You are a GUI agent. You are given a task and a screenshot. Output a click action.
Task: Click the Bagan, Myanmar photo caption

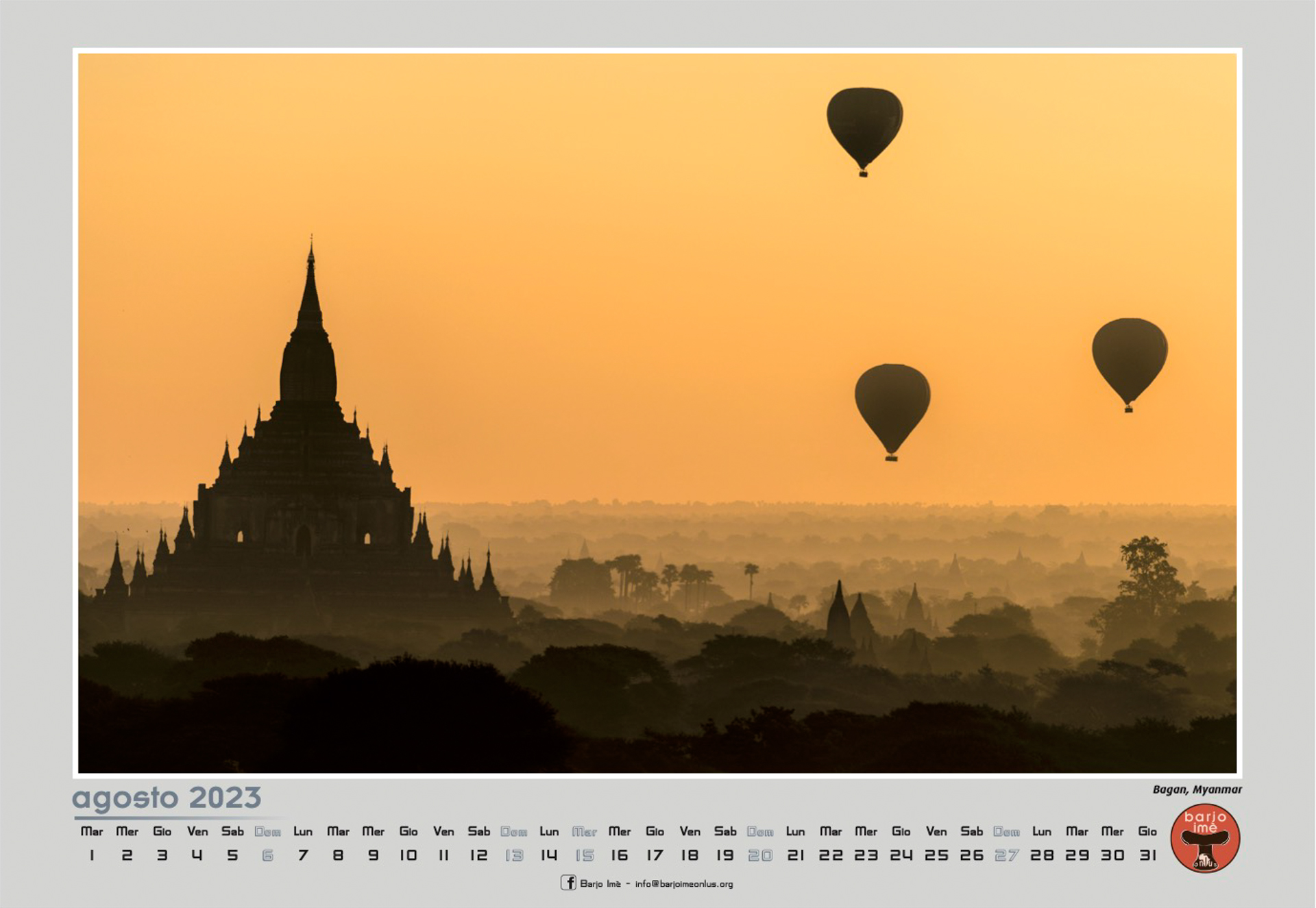coord(1197,789)
